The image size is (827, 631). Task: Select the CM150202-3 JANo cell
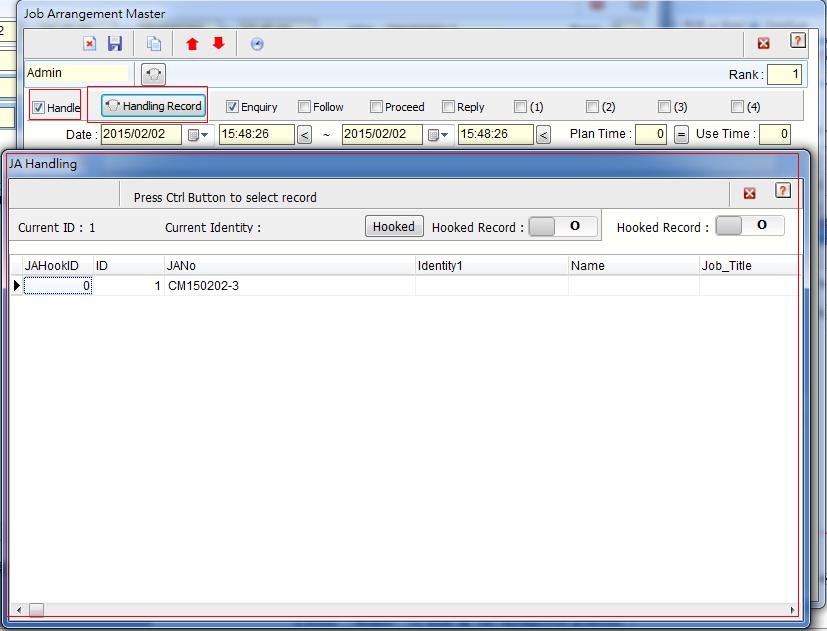[290, 286]
